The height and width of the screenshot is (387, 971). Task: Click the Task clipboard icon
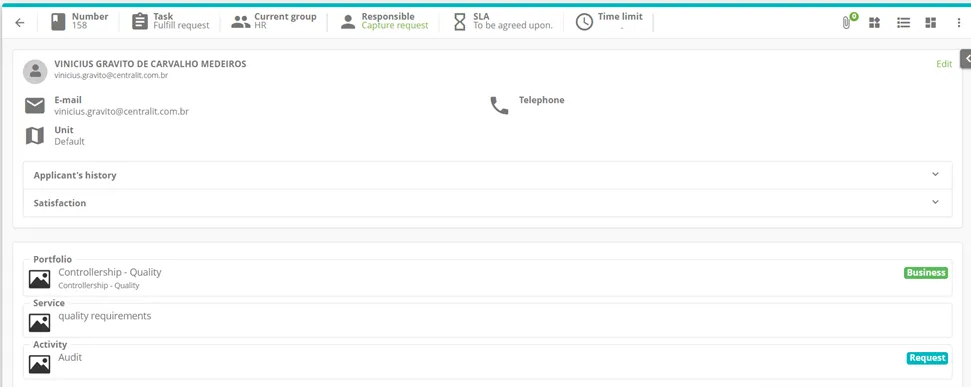[x=140, y=22]
